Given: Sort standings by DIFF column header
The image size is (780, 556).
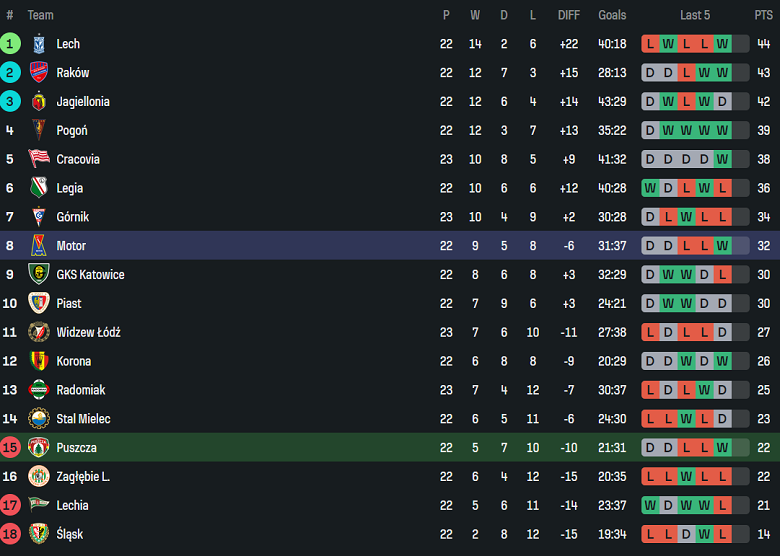Looking at the screenshot, I should point(568,15).
